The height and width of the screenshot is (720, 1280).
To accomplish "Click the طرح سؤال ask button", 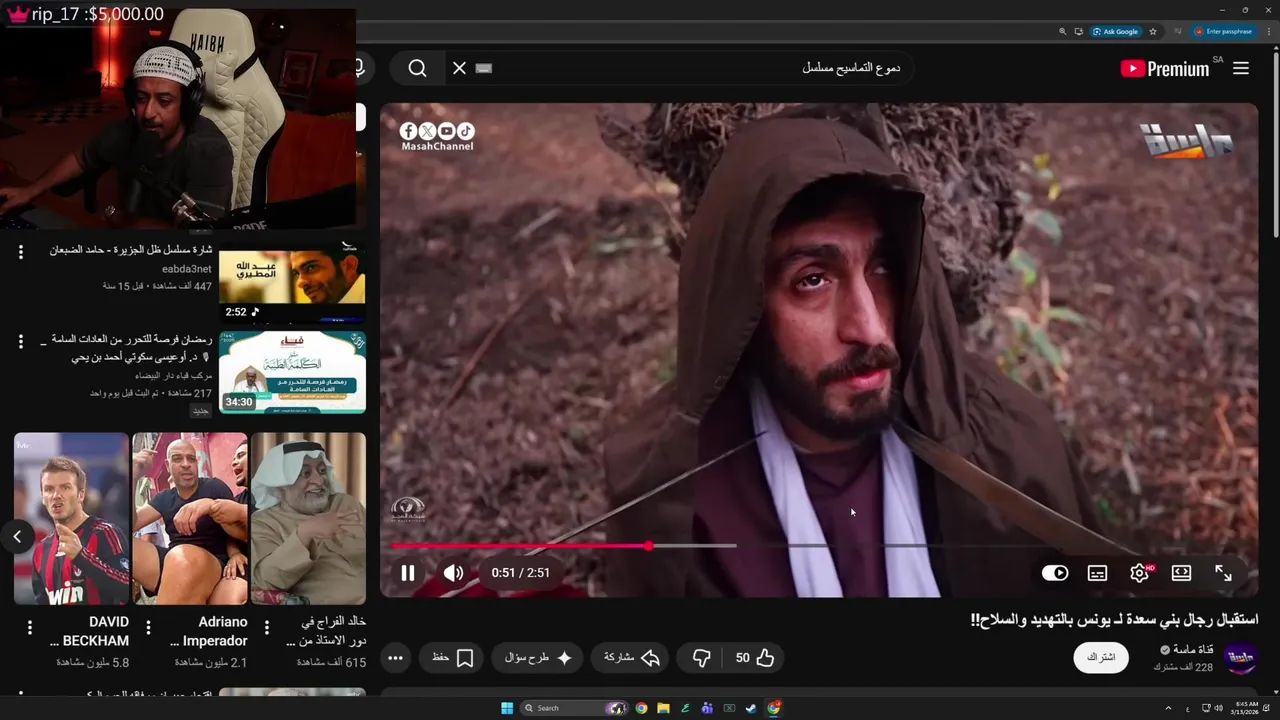I will [x=538, y=658].
